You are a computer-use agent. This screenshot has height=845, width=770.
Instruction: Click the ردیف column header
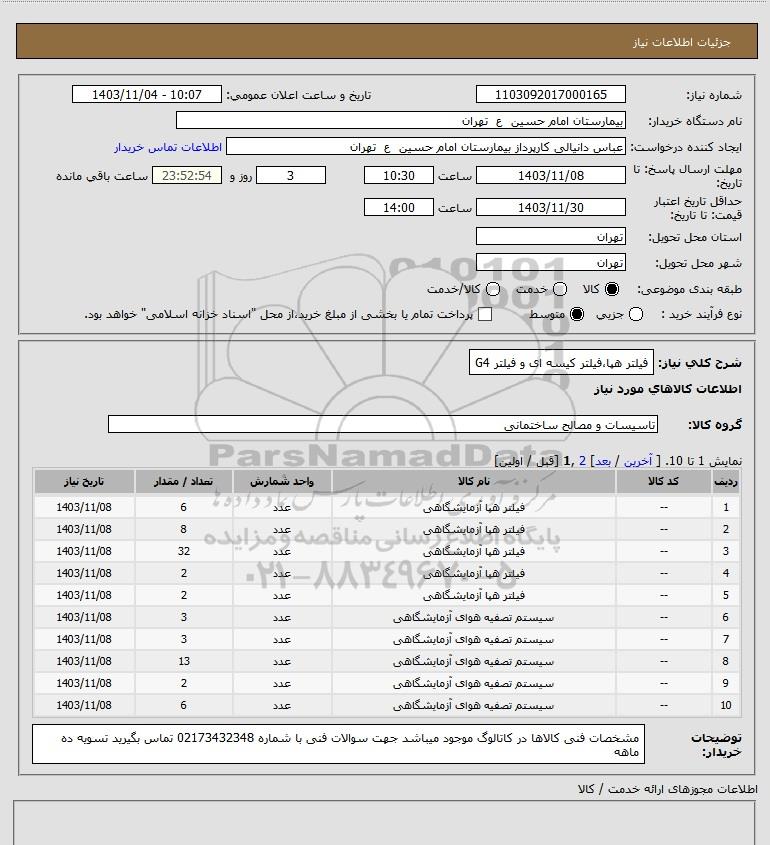pyautogui.click(x=726, y=481)
